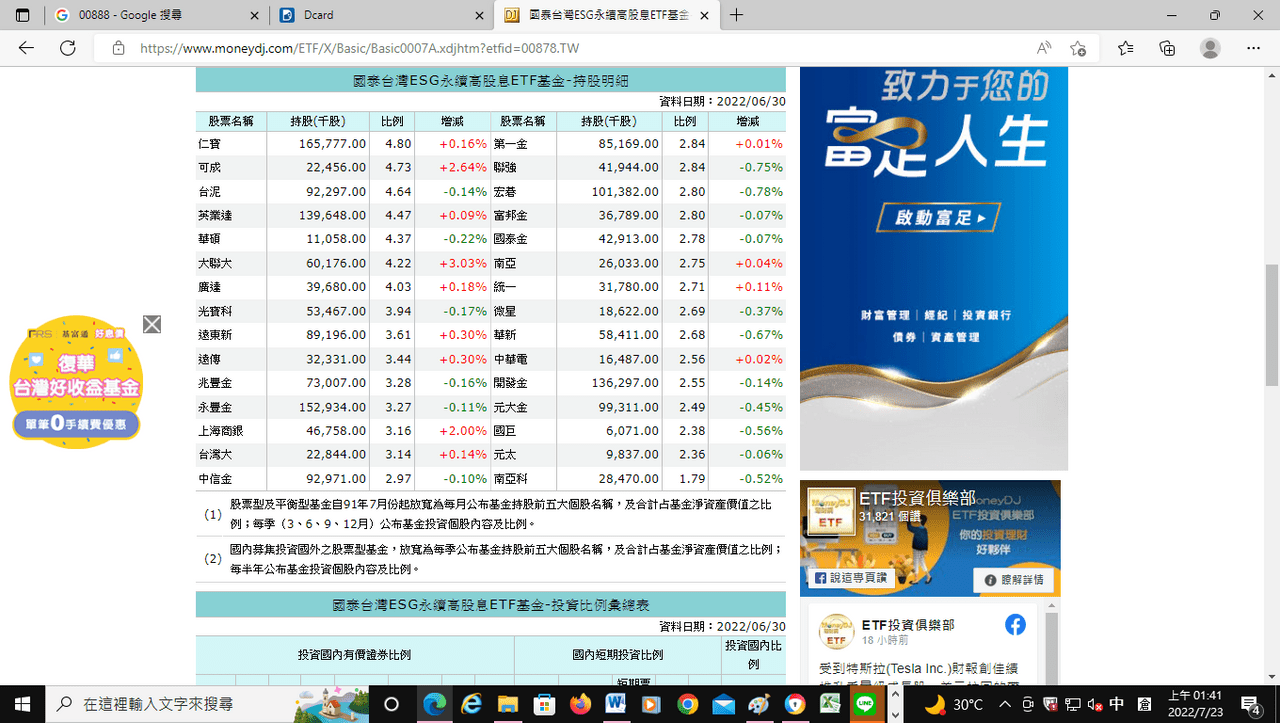The width and height of the screenshot is (1280, 723).
Task: Switch to the Dcard tab
Action: click(x=382, y=15)
